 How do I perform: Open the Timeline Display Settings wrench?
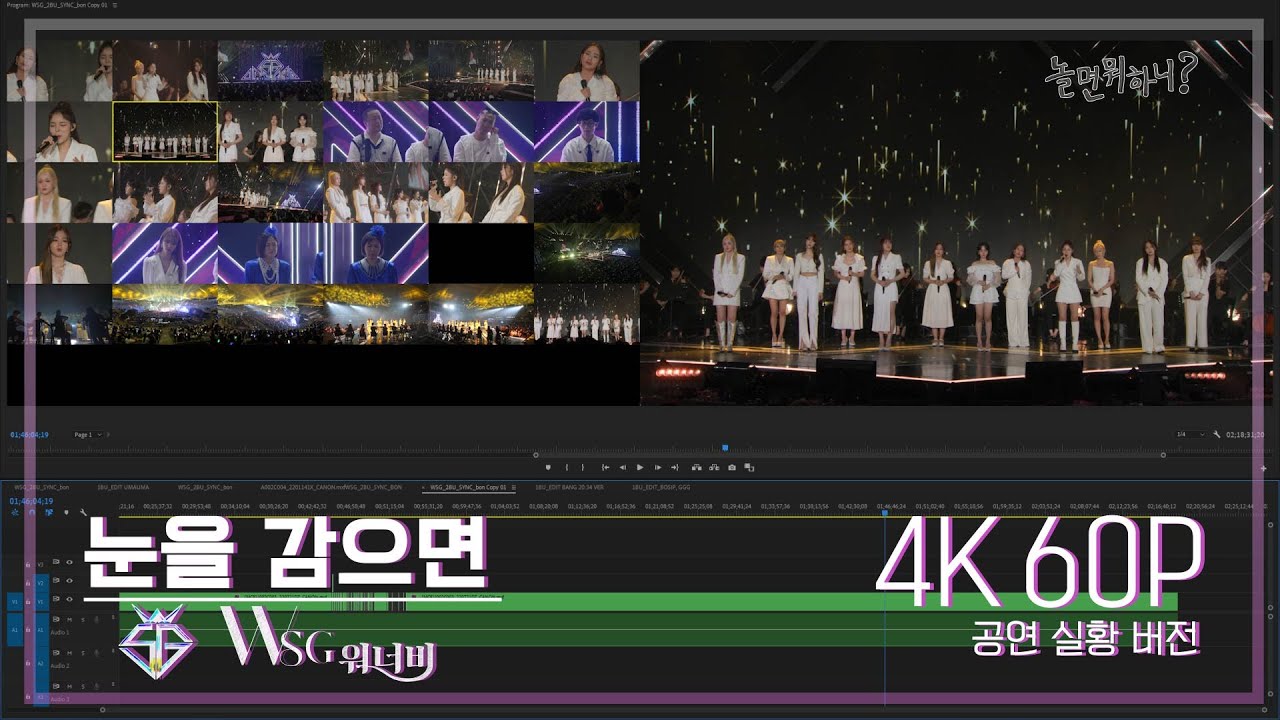pyautogui.click(x=83, y=512)
